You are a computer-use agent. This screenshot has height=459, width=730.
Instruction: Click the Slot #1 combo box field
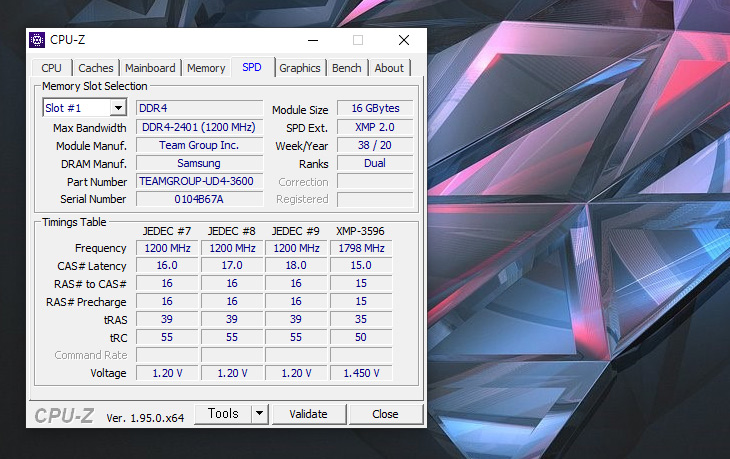tap(84, 108)
